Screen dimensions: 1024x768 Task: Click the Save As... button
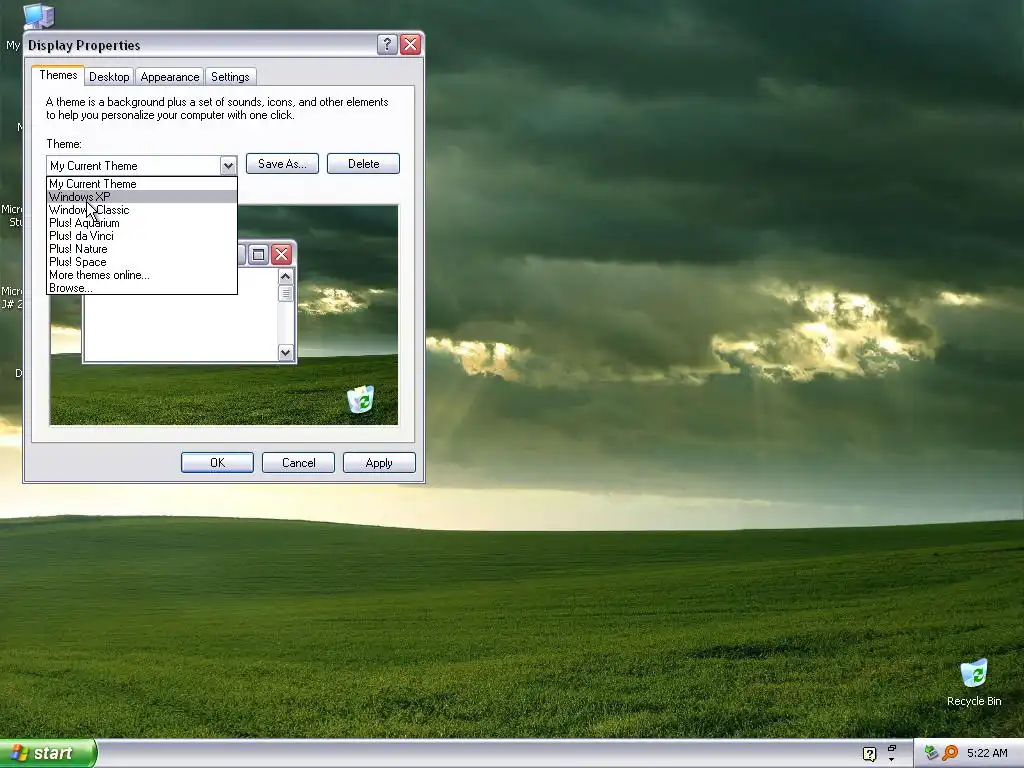pyautogui.click(x=282, y=164)
